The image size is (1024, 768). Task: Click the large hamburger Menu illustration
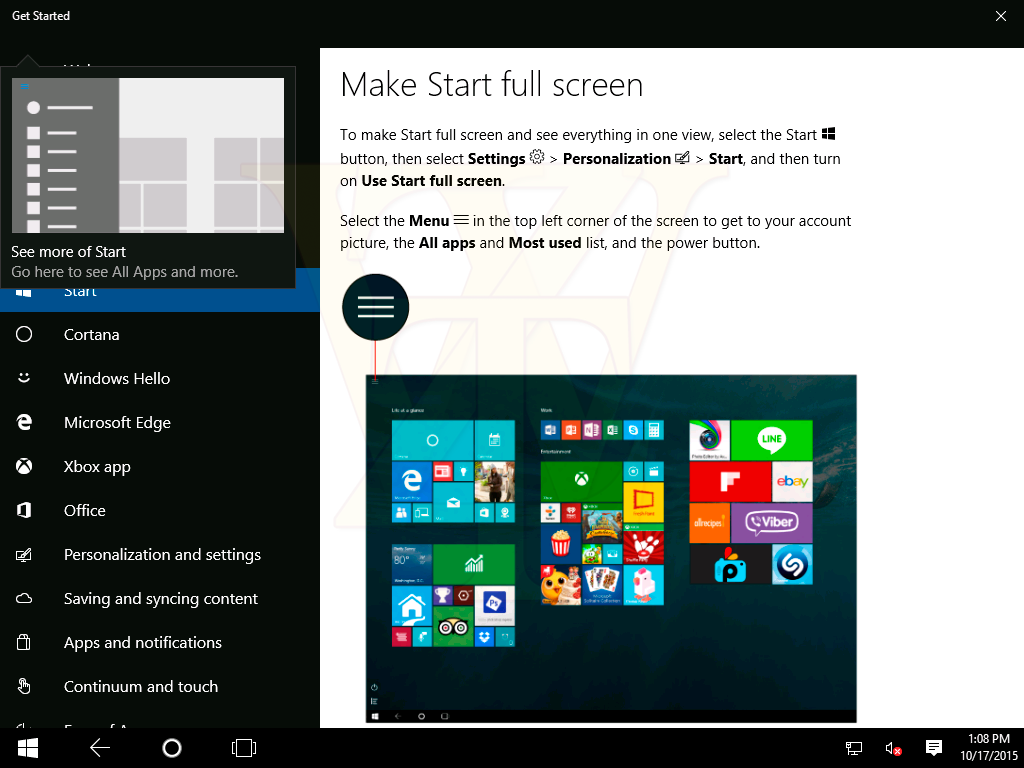375,307
